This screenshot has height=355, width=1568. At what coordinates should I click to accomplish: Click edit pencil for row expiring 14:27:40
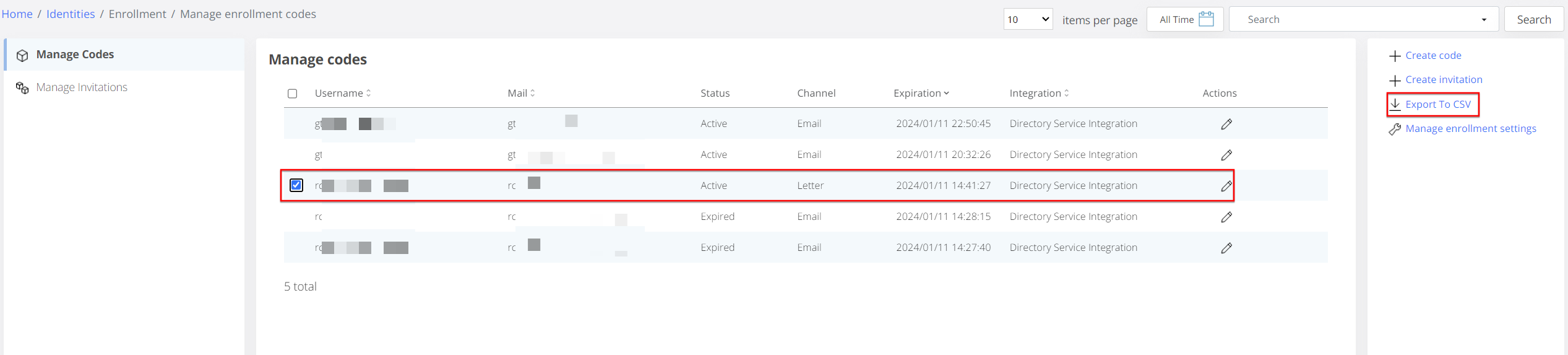point(1226,248)
